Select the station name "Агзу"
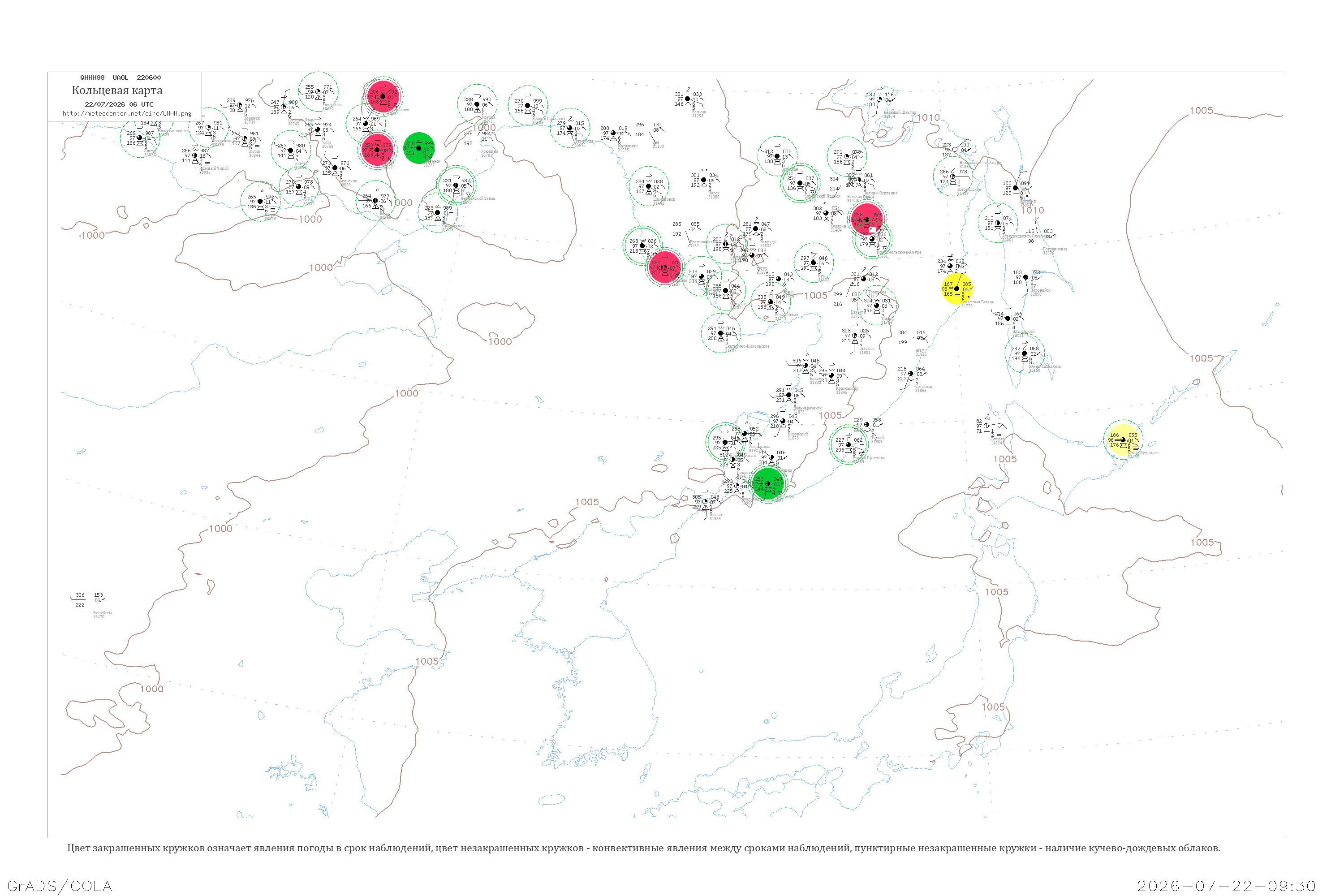Screen dimensions: 1344x896 point(920,350)
